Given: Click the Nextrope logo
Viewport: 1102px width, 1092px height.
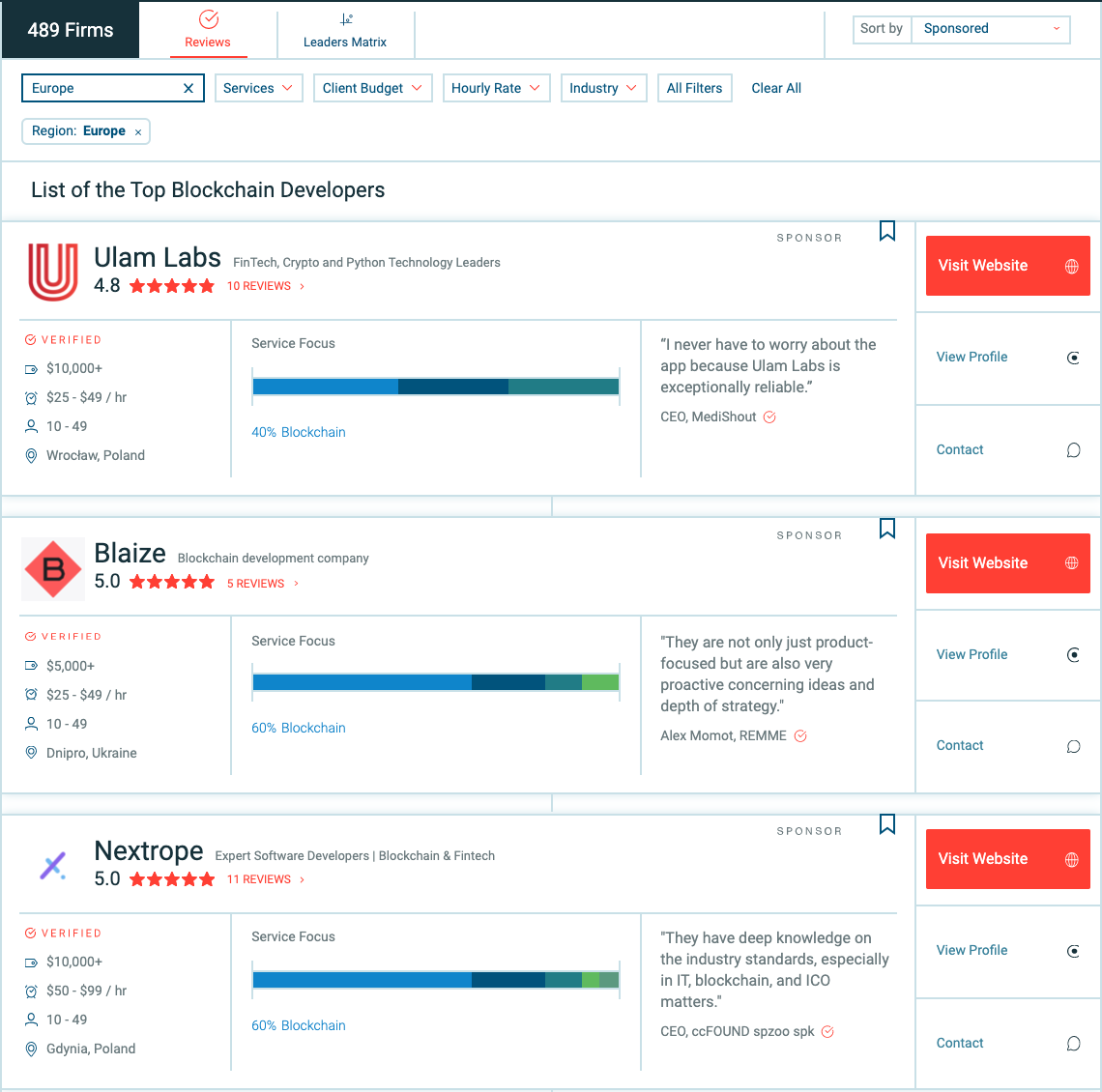Looking at the screenshot, I should [x=53, y=866].
